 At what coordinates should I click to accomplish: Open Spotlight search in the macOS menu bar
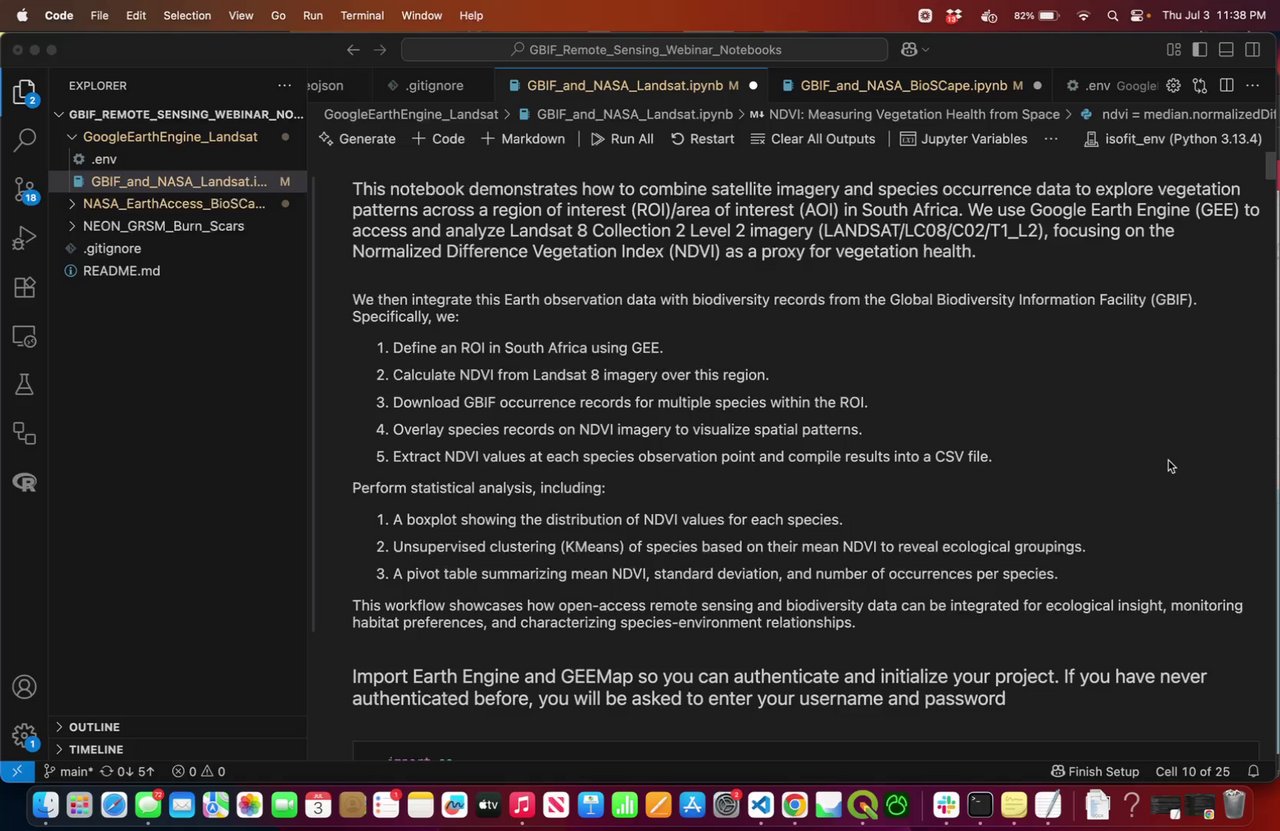1112,16
